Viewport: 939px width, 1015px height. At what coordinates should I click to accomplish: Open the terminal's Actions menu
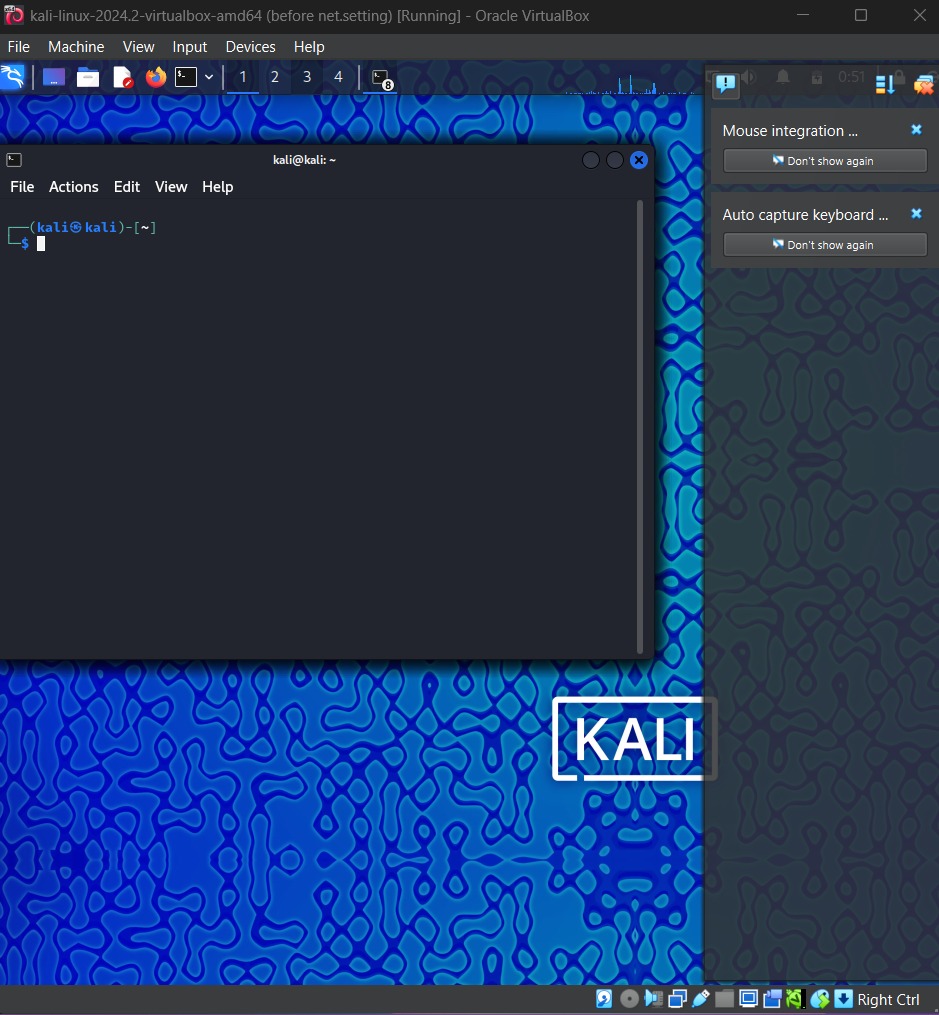tap(74, 186)
